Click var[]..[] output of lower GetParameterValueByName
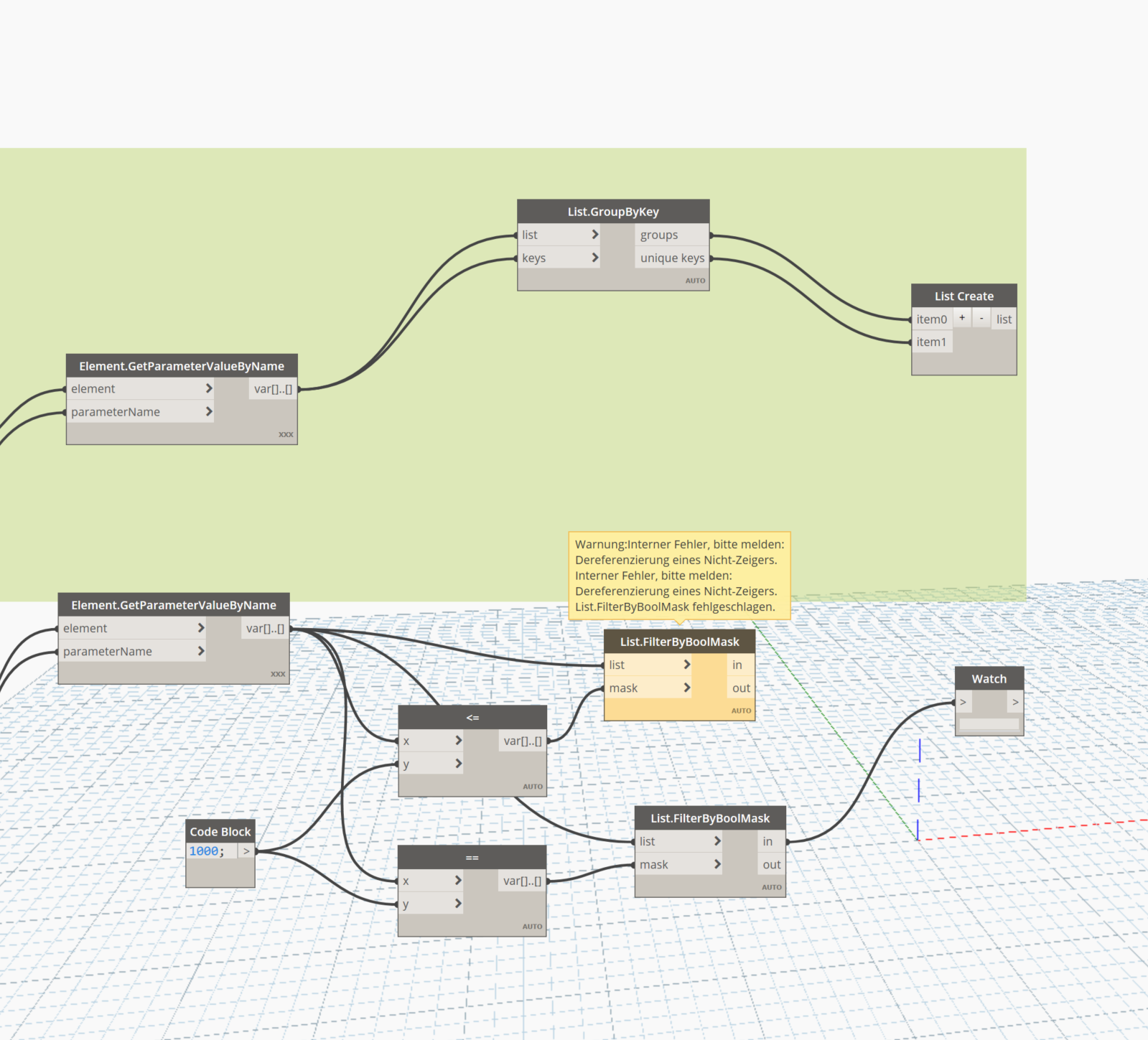1148x1040 pixels. (x=265, y=629)
